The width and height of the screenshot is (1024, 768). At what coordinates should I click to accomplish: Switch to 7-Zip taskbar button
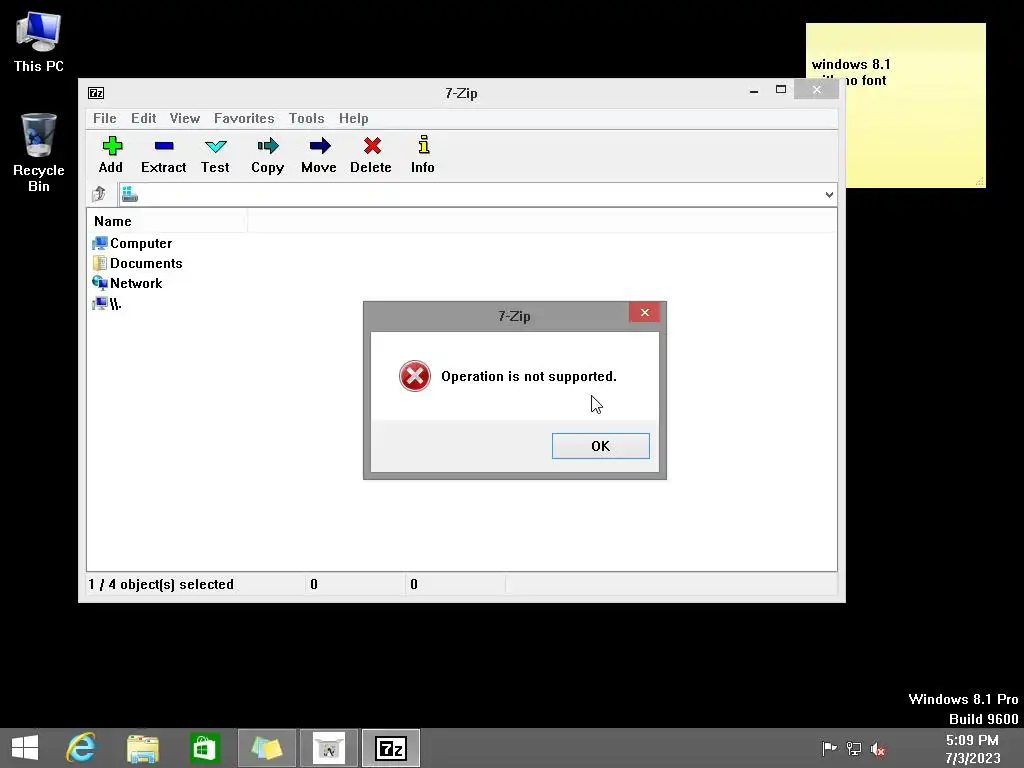[x=391, y=748]
